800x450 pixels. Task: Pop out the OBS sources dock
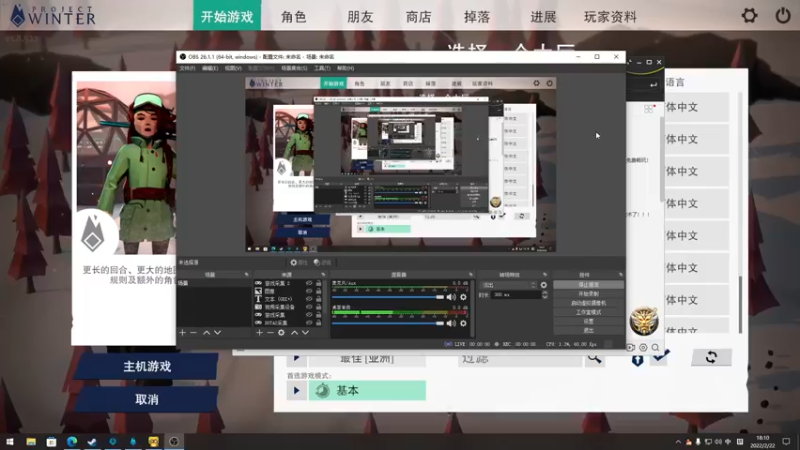(x=322, y=274)
